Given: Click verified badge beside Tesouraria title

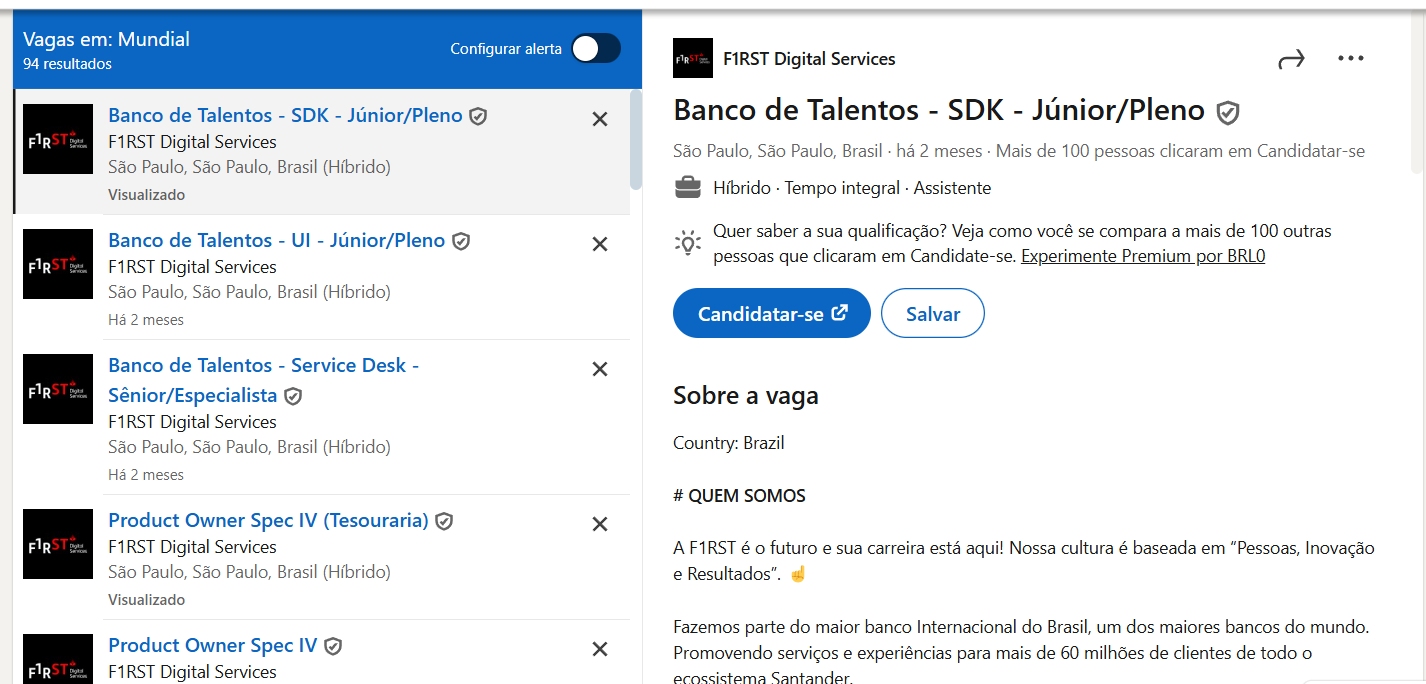Looking at the screenshot, I should click(x=444, y=521).
